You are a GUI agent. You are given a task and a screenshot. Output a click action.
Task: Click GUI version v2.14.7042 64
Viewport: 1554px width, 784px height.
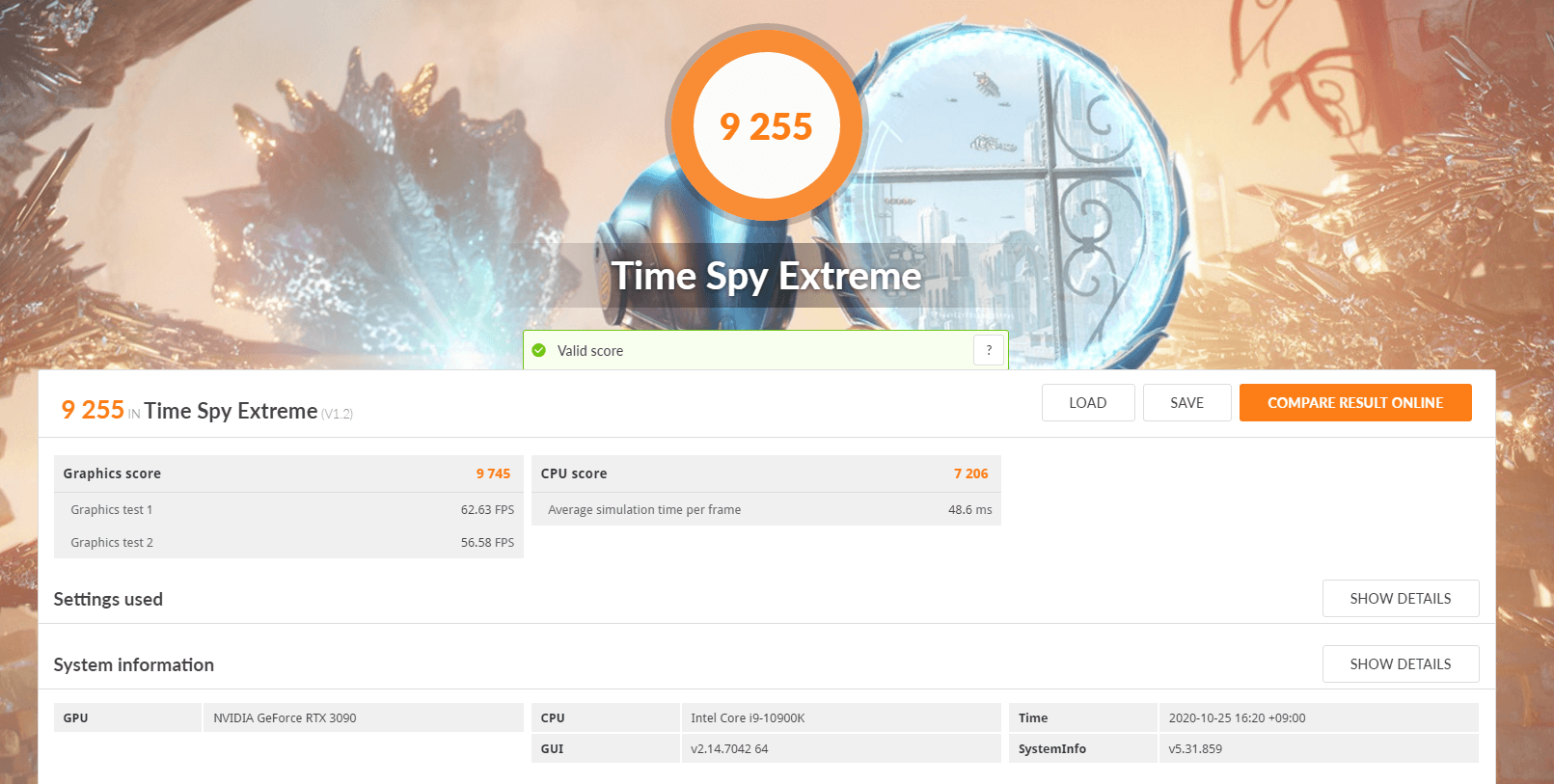coord(729,749)
